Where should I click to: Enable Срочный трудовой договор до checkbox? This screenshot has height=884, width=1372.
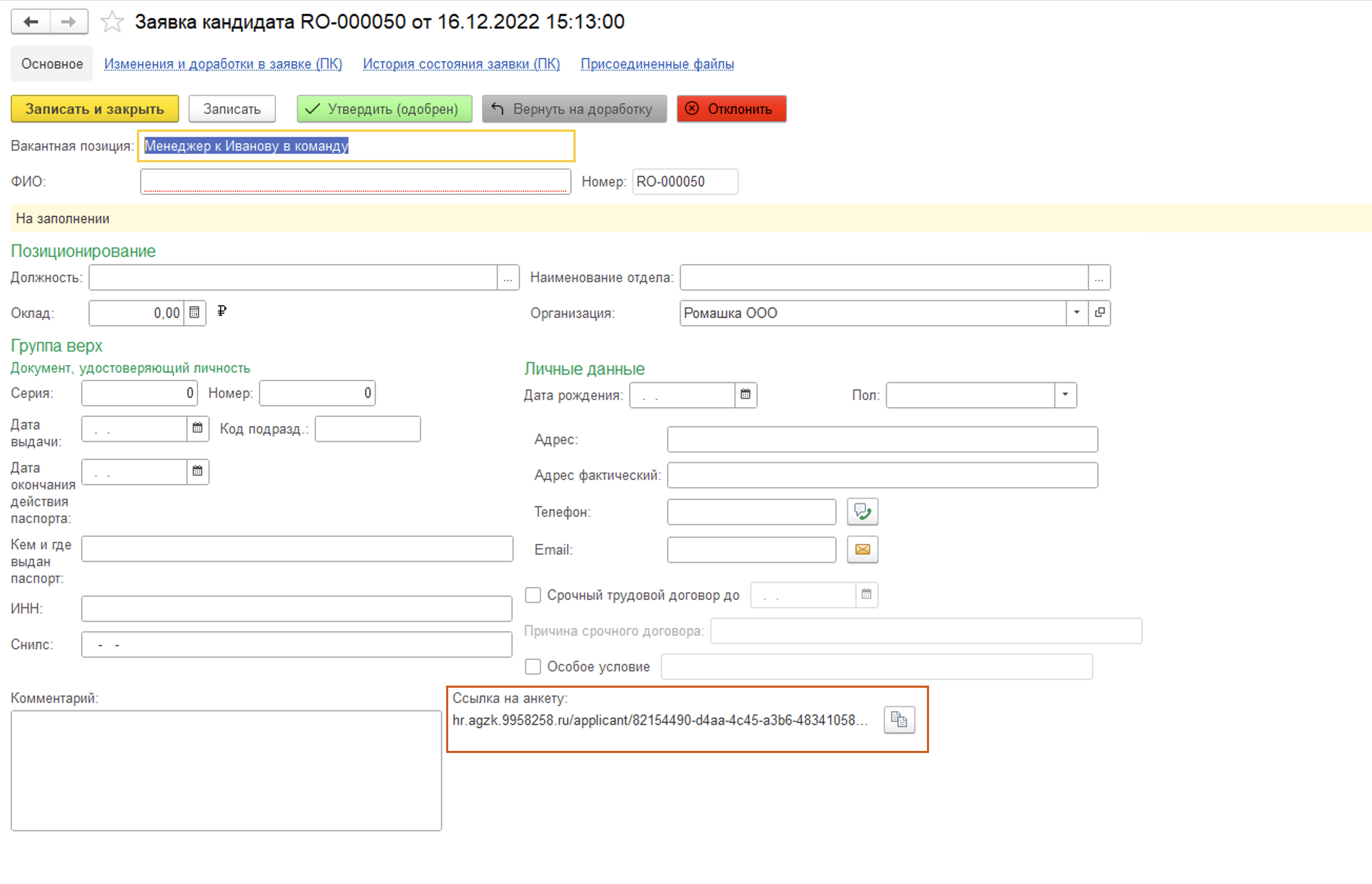click(533, 595)
